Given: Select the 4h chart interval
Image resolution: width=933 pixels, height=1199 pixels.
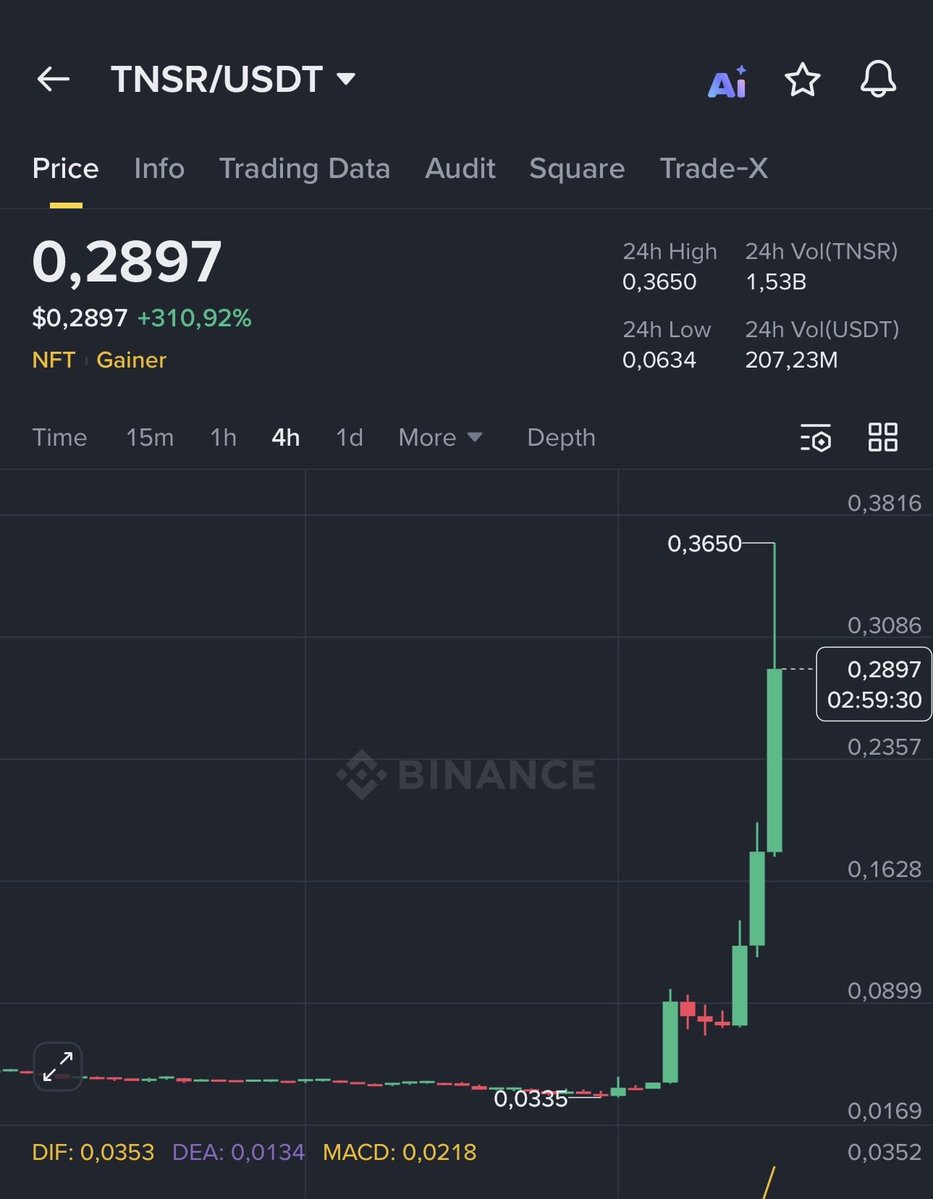Looking at the screenshot, I should pyautogui.click(x=285, y=437).
